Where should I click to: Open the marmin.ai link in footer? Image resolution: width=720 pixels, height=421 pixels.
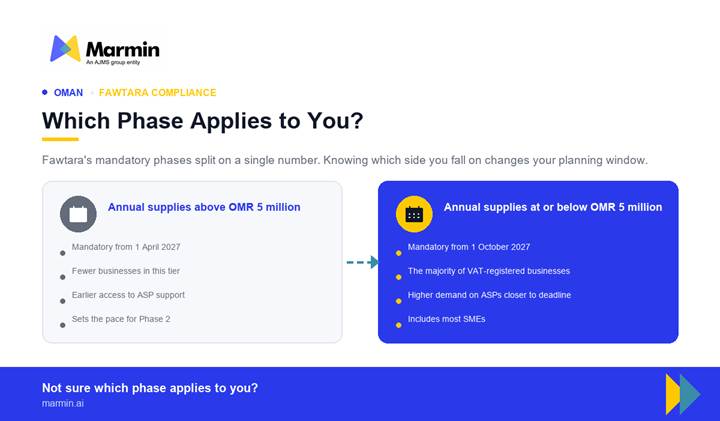click(x=63, y=403)
